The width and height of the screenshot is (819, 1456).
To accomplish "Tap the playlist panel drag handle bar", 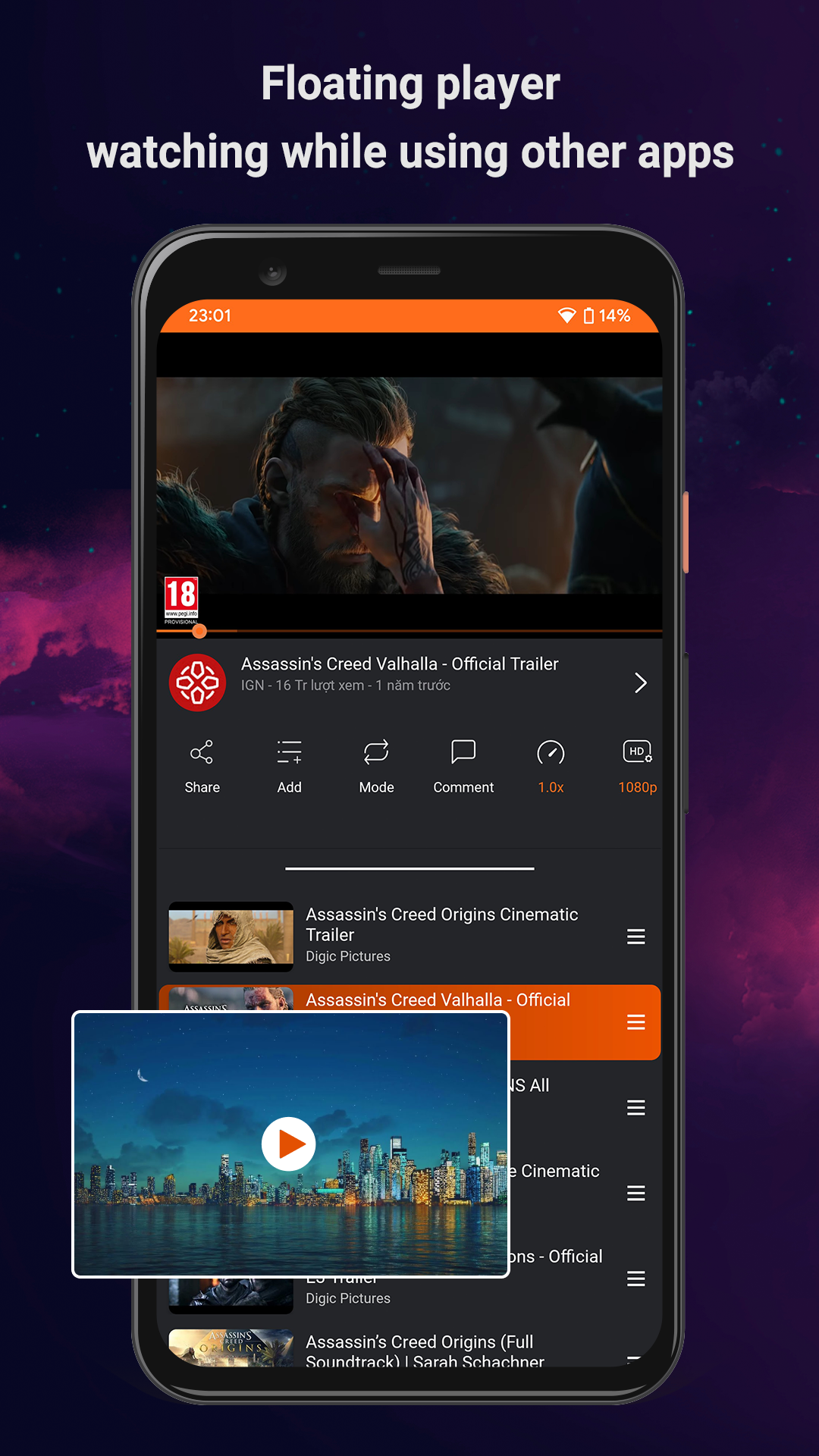I will coord(409,868).
